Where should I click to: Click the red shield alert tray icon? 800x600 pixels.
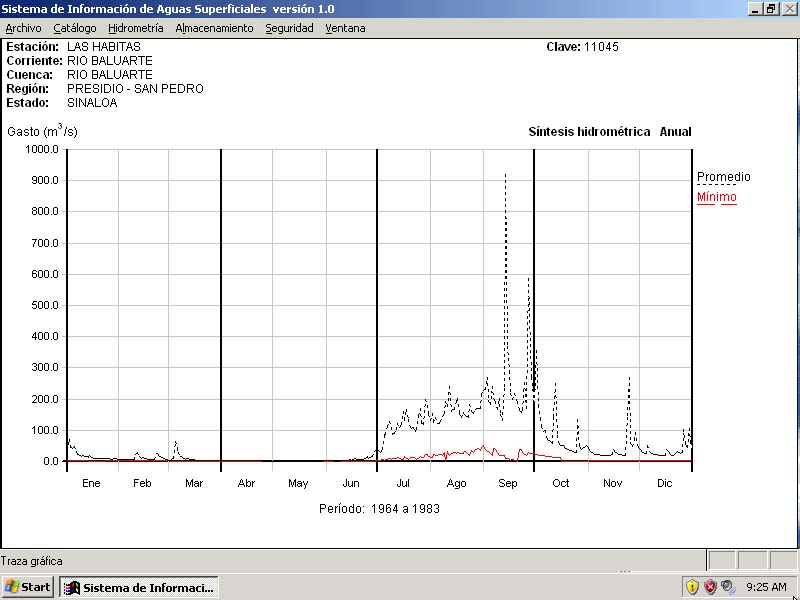click(x=710, y=587)
